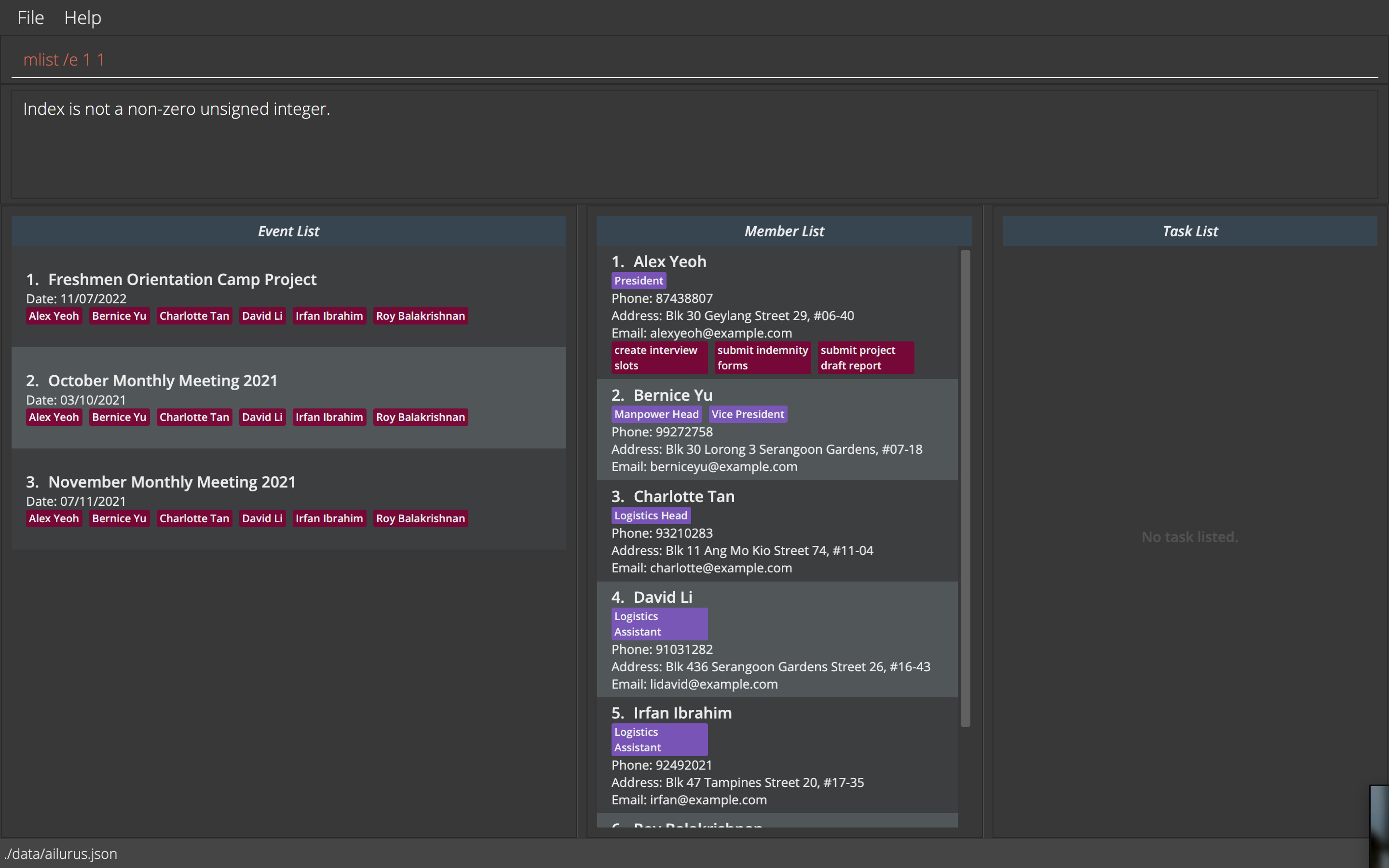
Task: Click the Event List panel header
Action: click(288, 230)
